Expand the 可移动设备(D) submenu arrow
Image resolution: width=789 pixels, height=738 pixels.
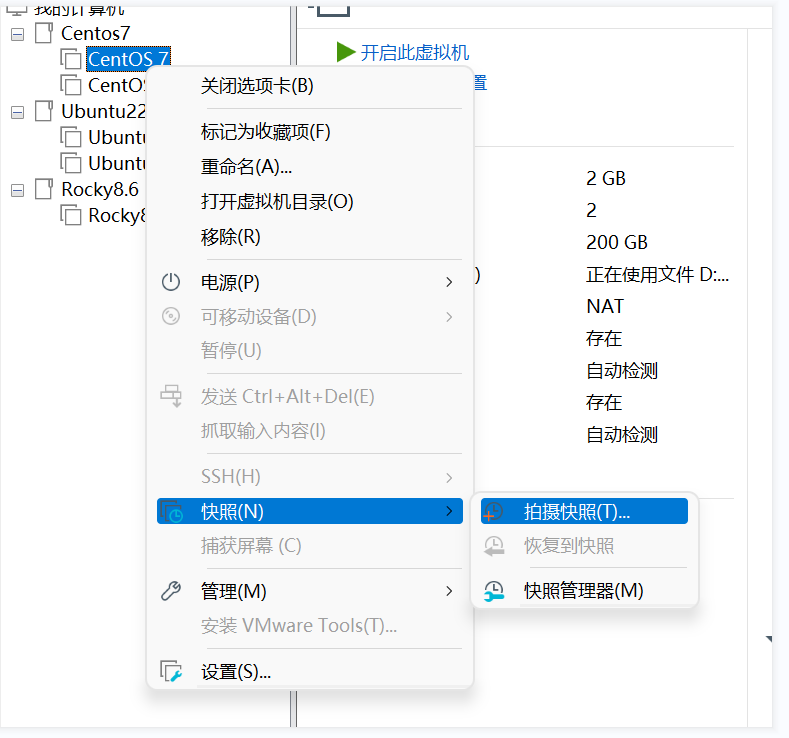click(x=449, y=317)
